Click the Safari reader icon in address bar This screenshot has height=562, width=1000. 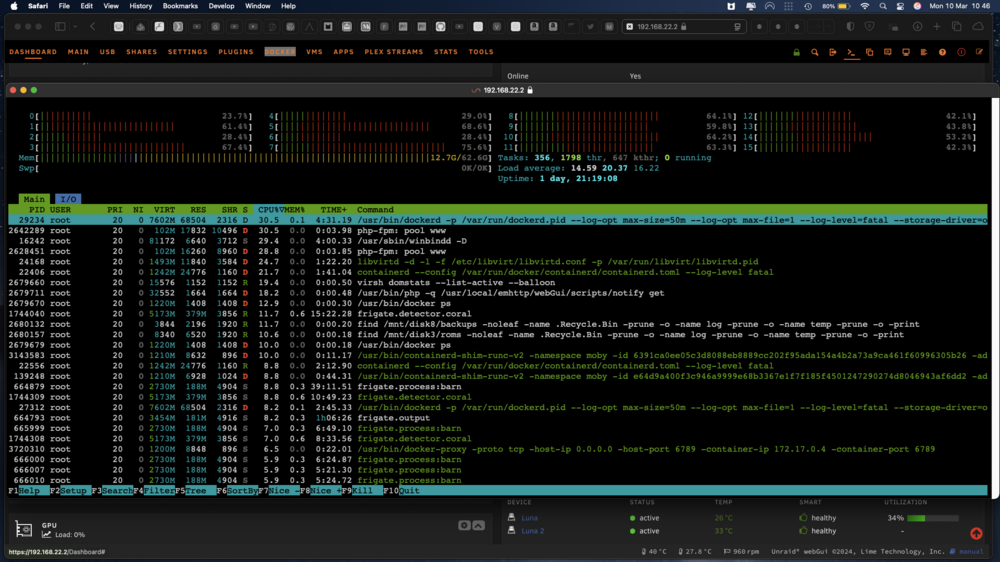(x=737, y=27)
